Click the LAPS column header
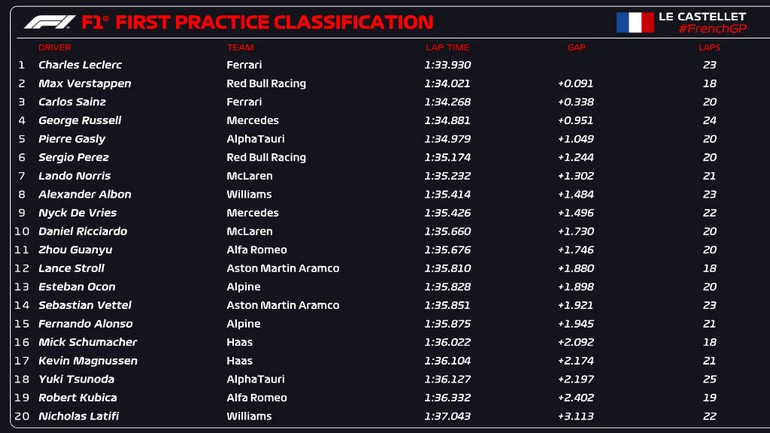This screenshot has width=770, height=433. tap(709, 47)
